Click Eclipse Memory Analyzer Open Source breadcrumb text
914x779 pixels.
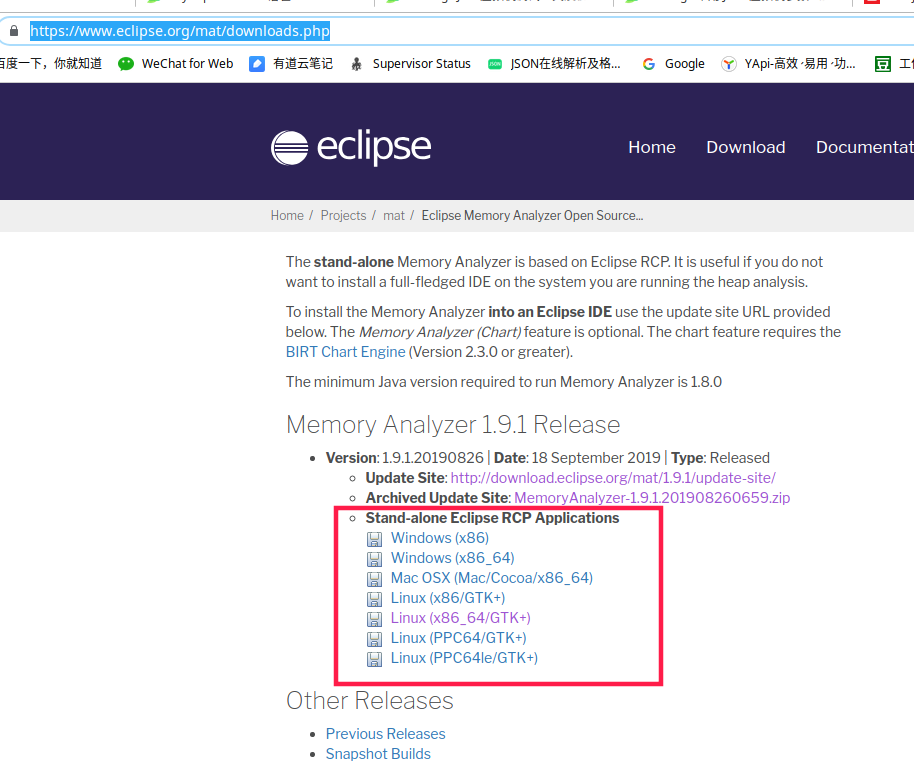tap(532, 215)
